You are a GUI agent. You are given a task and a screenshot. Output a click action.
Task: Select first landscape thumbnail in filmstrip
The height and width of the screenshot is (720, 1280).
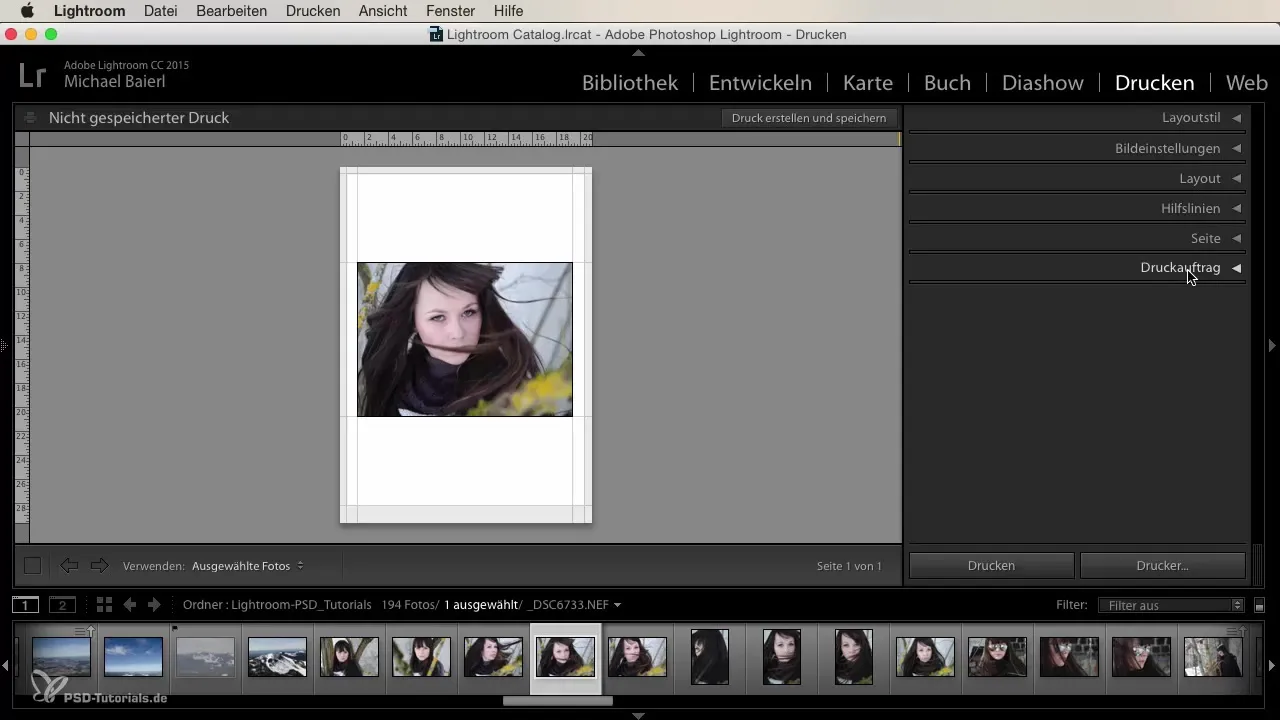pyautogui.click(x=61, y=657)
